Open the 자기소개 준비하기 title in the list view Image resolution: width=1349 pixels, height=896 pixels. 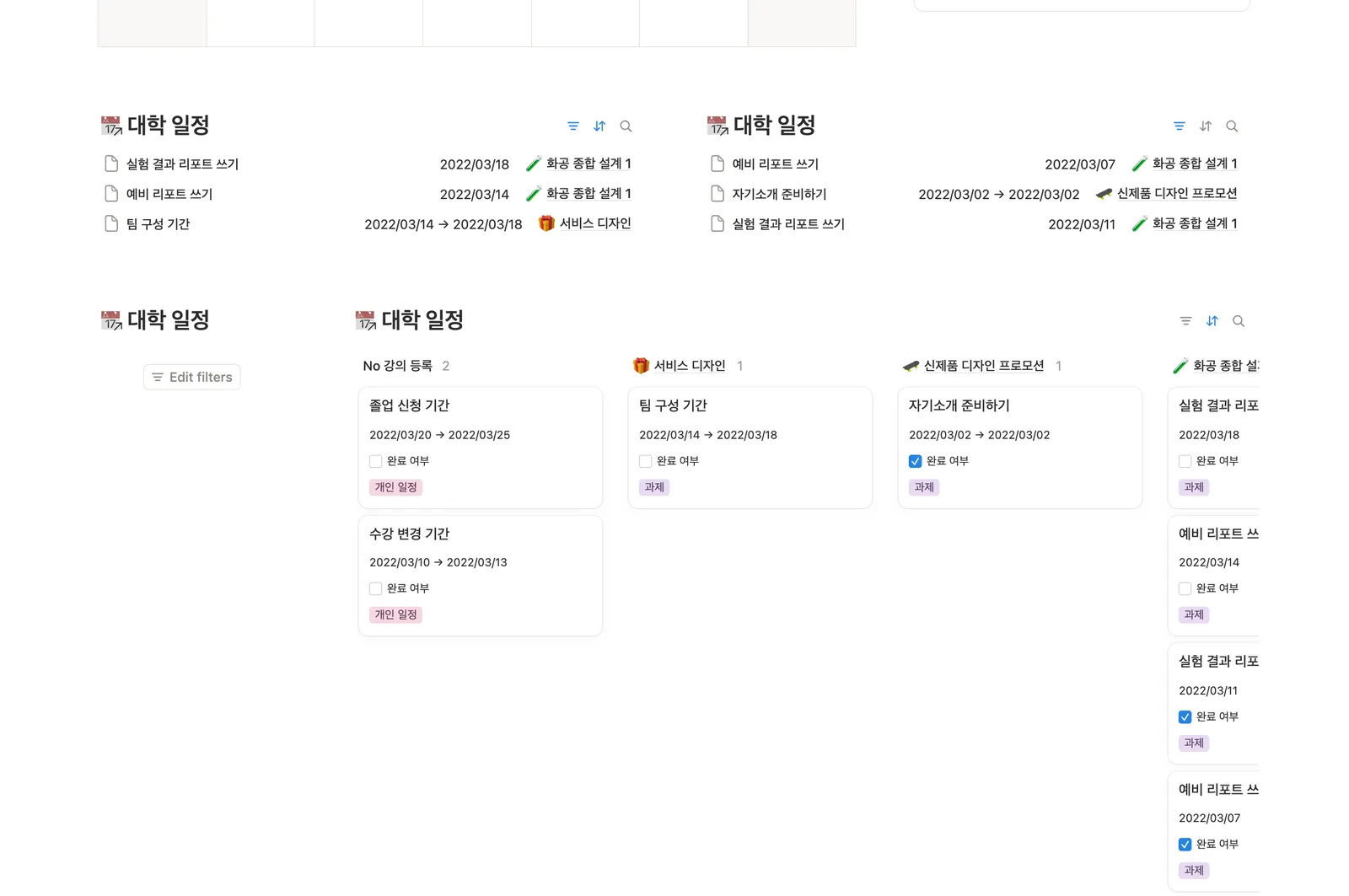[779, 194]
